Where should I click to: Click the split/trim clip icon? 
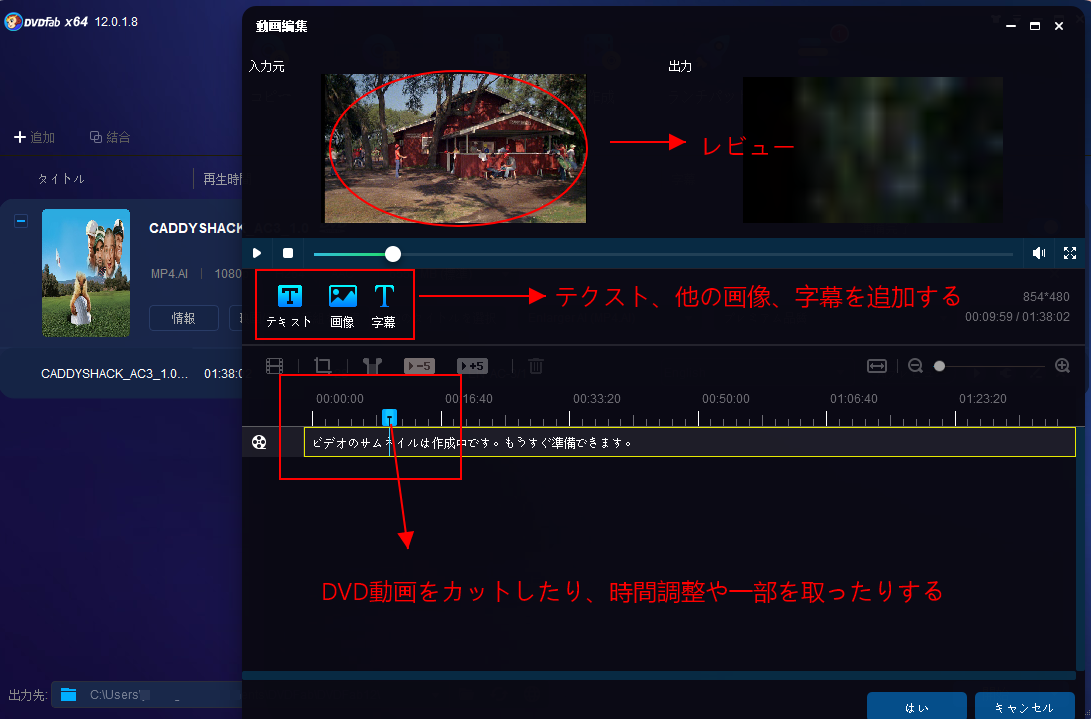click(372, 366)
